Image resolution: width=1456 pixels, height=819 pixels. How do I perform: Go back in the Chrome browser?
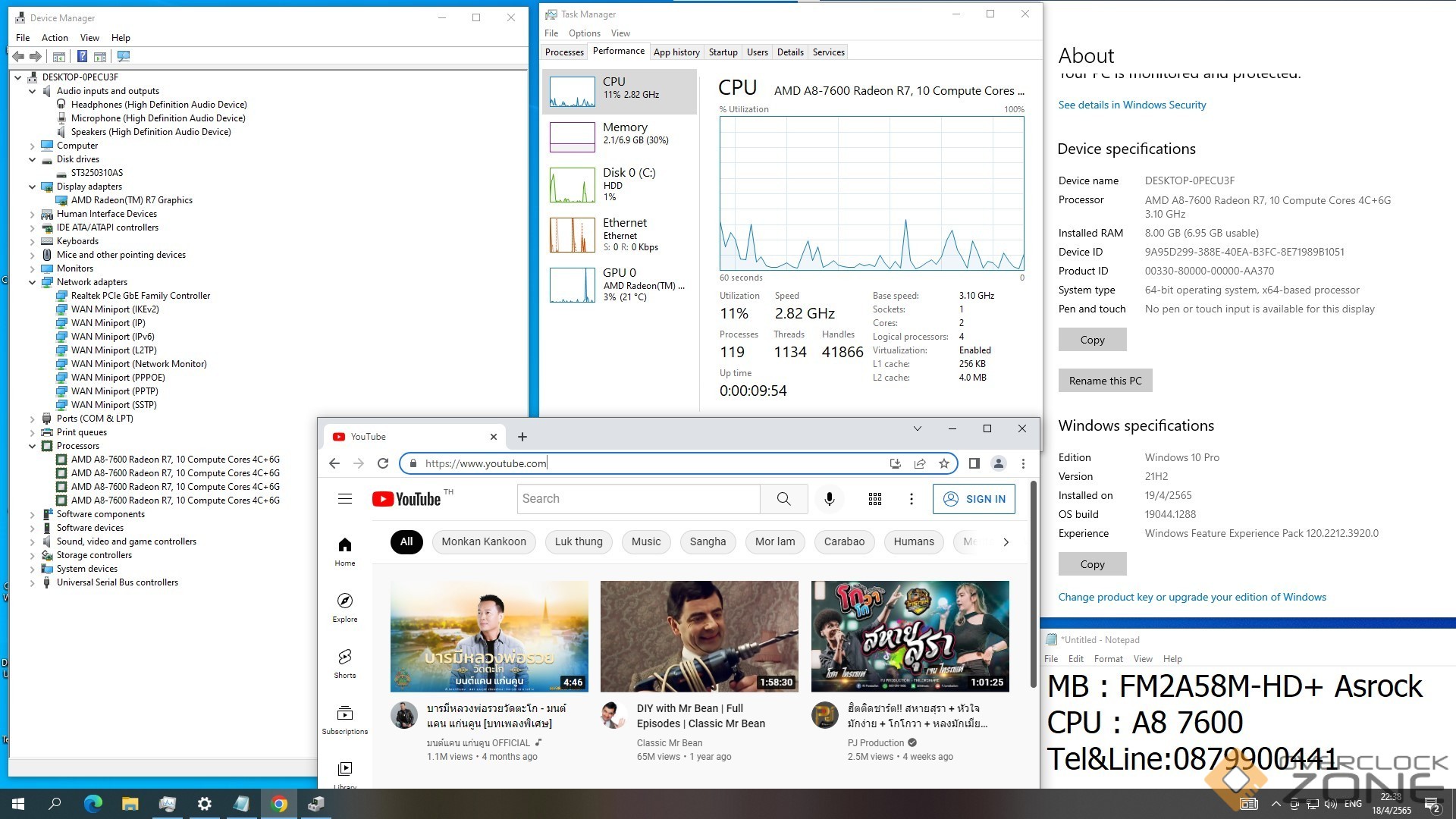[x=334, y=463]
